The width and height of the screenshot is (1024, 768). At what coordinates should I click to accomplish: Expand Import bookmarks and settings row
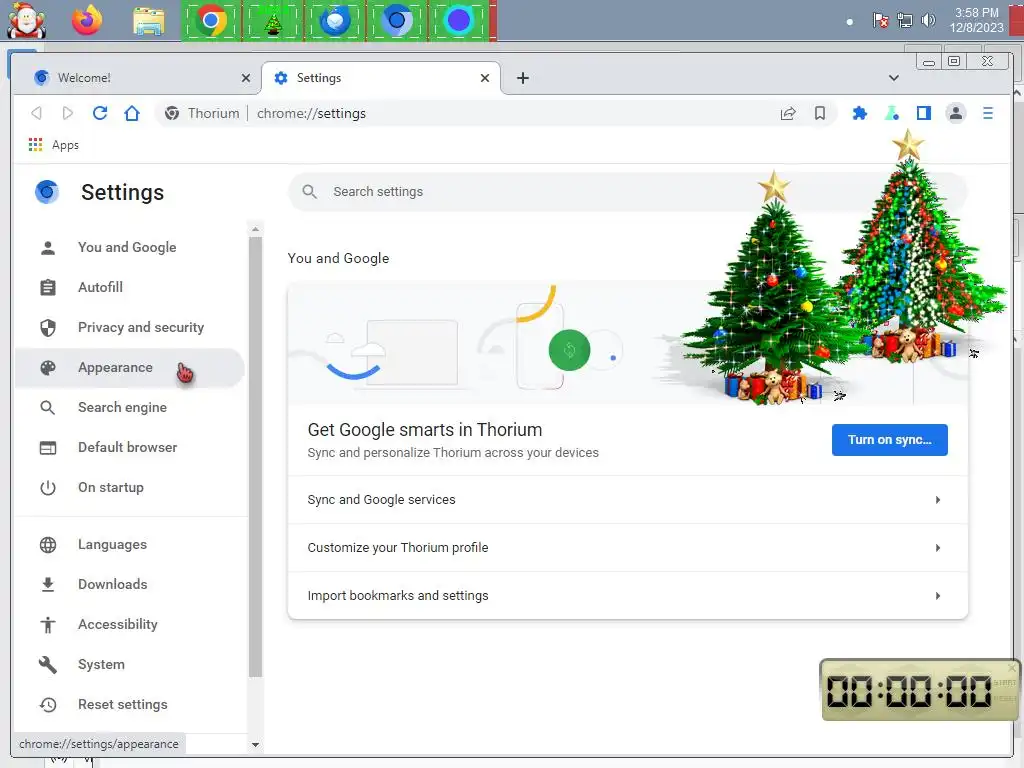click(x=628, y=596)
